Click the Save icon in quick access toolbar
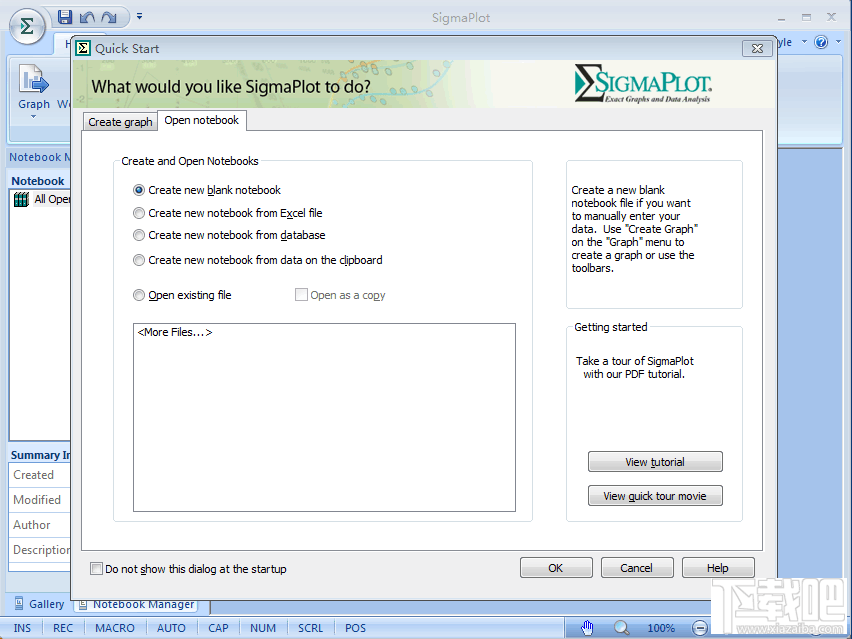Viewport: 852px width, 639px height. [65, 17]
